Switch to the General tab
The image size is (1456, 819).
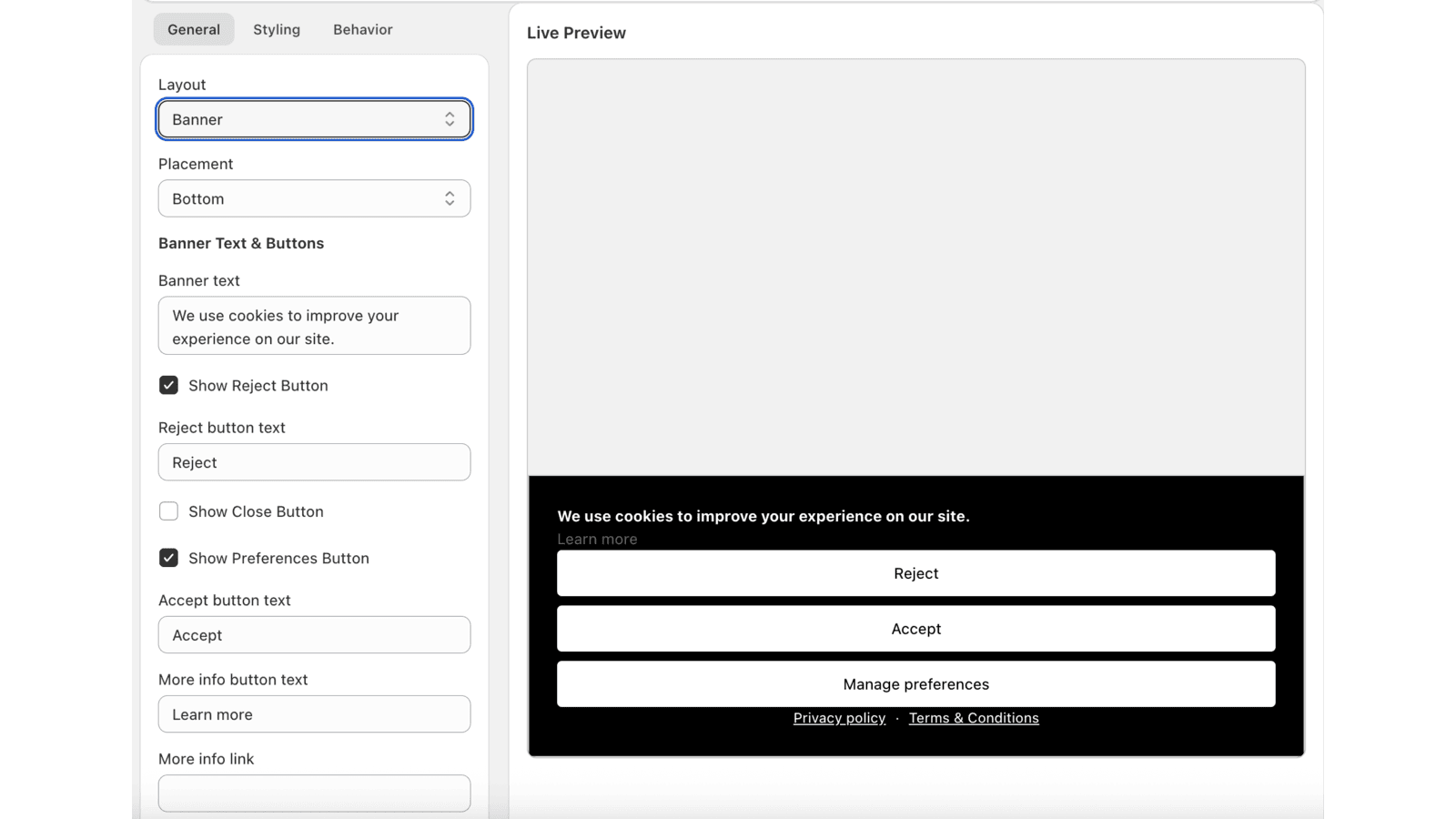[194, 29]
